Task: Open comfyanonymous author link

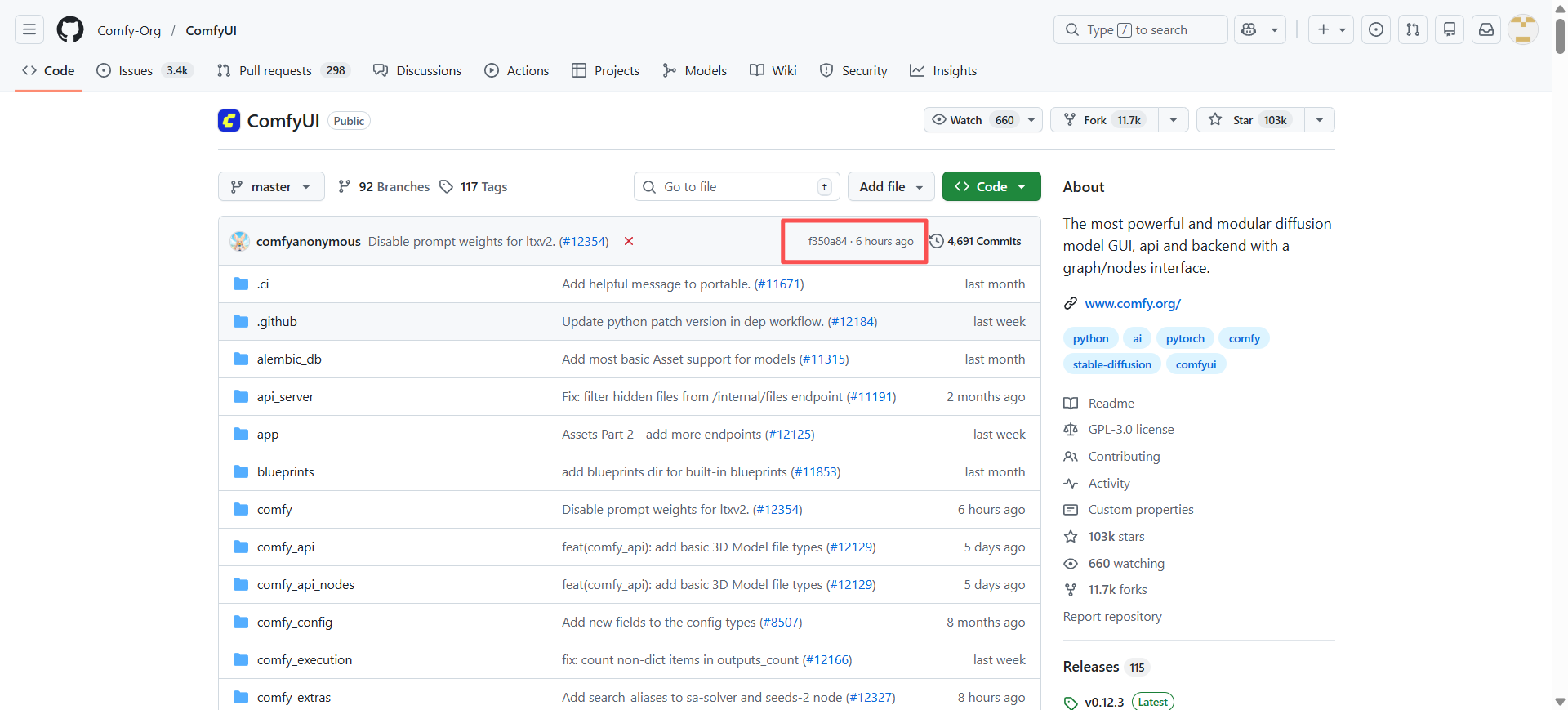Action: 309,241
